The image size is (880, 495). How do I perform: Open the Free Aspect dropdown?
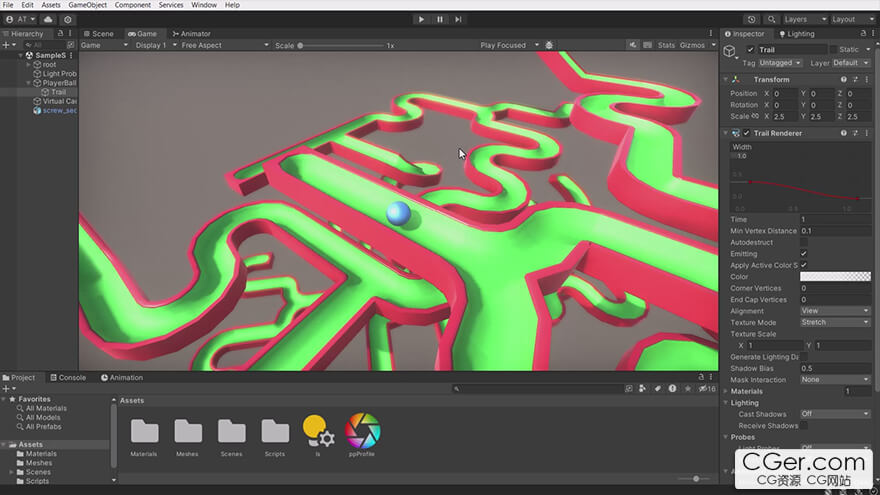(x=224, y=45)
